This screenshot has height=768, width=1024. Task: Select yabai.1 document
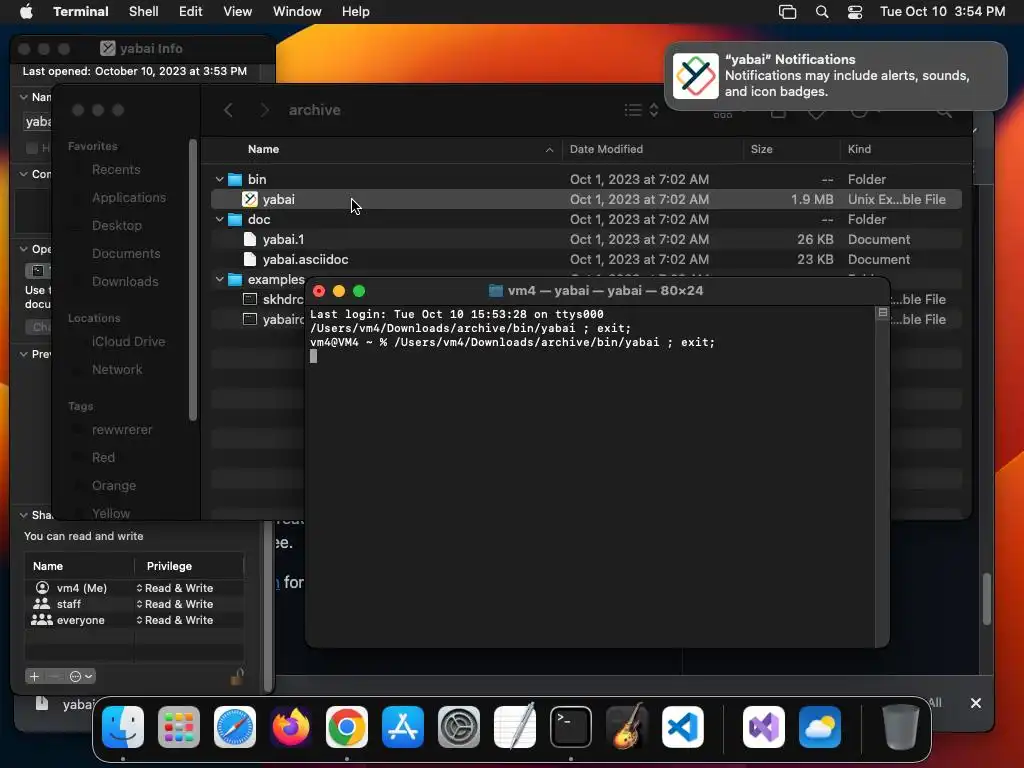coord(586,240)
